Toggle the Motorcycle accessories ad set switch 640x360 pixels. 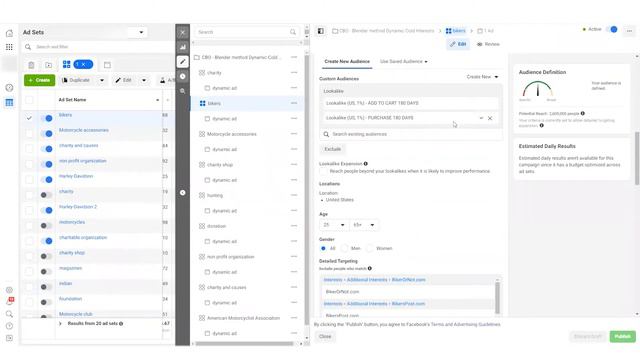(x=47, y=133)
